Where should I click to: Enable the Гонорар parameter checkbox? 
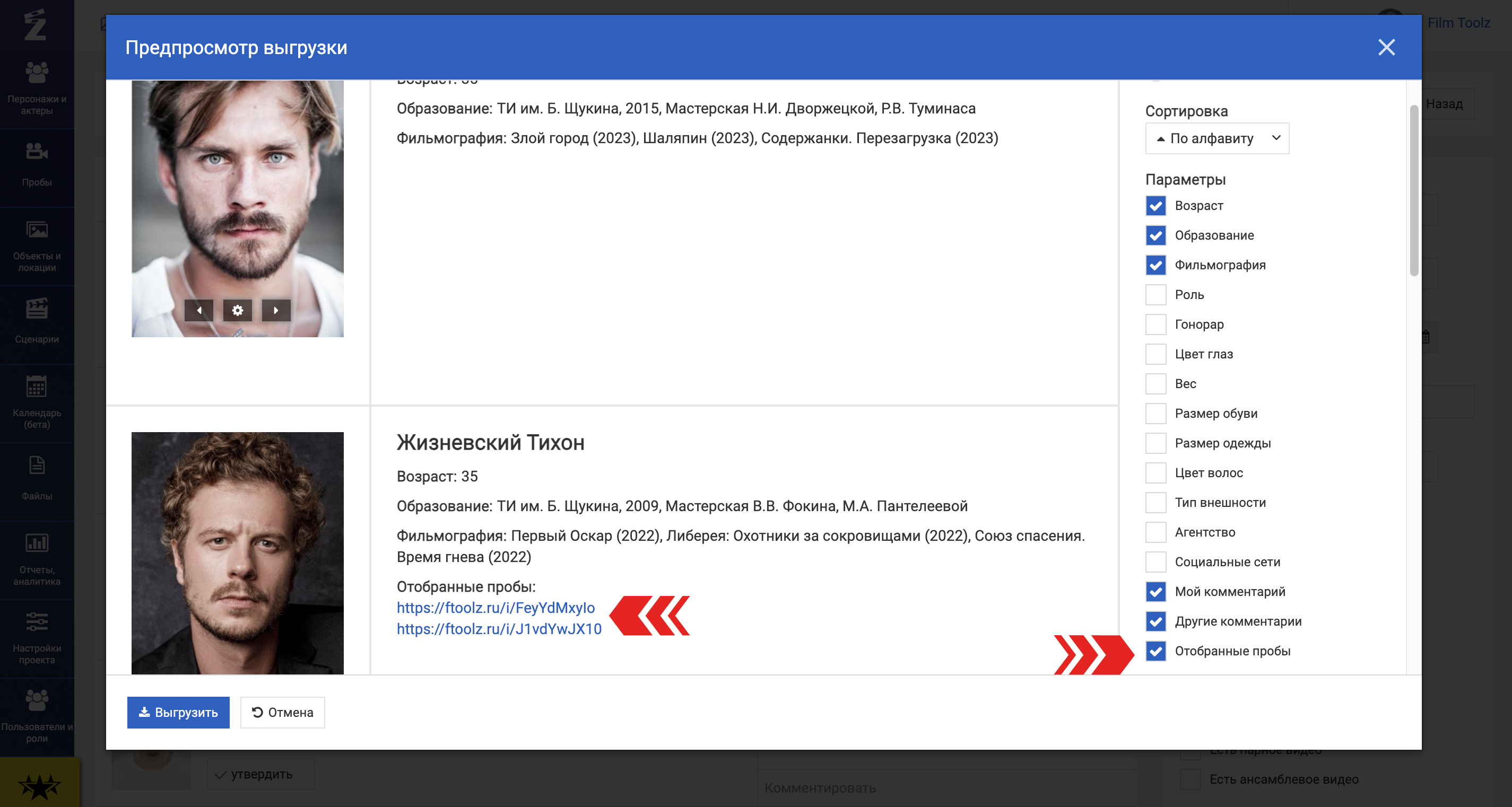click(x=1155, y=324)
